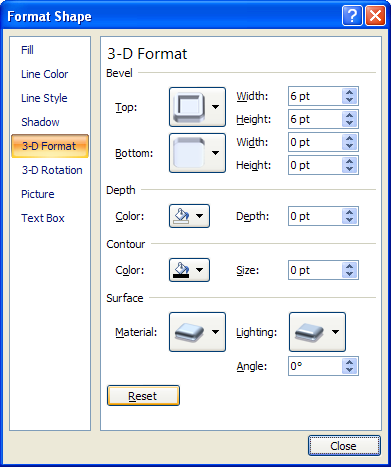The height and width of the screenshot is (467, 391).
Task: Click the Bottom bevel Height field
Action: [x=315, y=165]
